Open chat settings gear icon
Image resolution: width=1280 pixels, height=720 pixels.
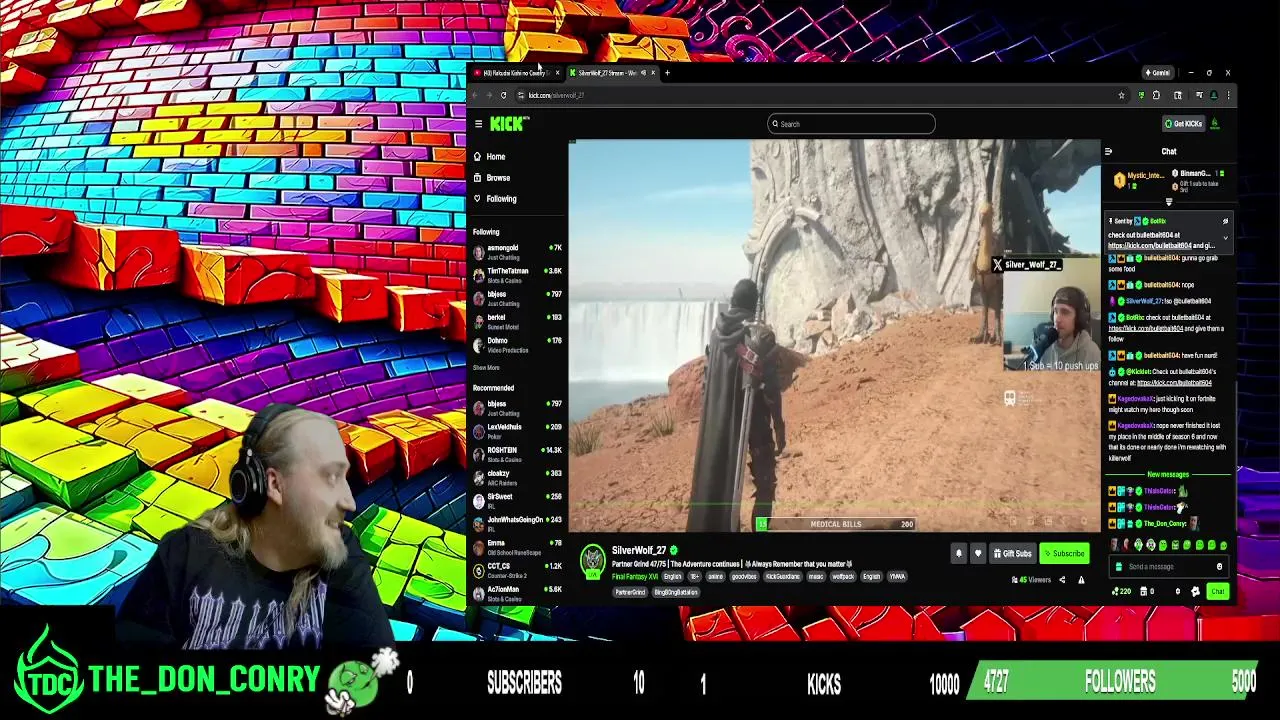coord(1195,591)
